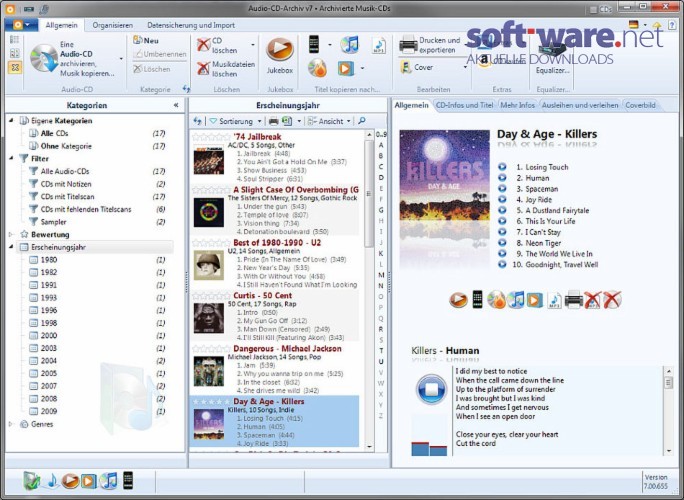Screen dimensions: 684x500
Task: Open the Ansicht dropdown
Action: coord(329,121)
